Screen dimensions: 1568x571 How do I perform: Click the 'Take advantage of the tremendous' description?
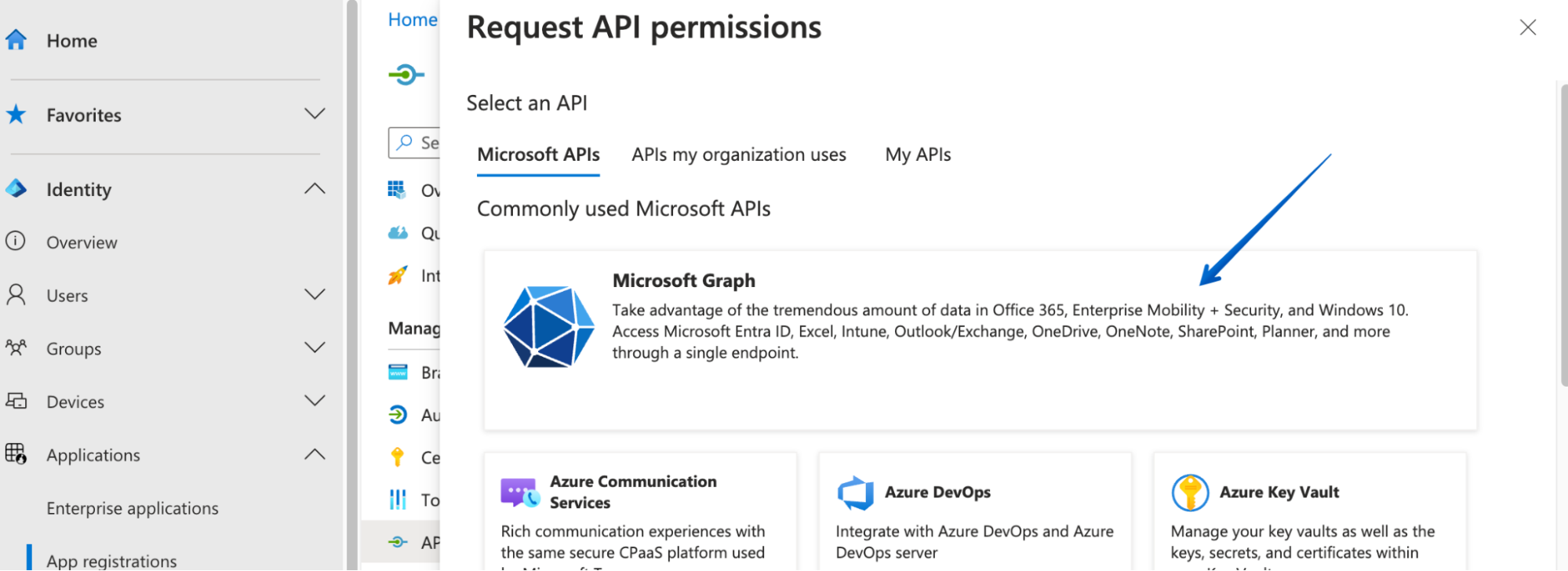(x=1010, y=331)
